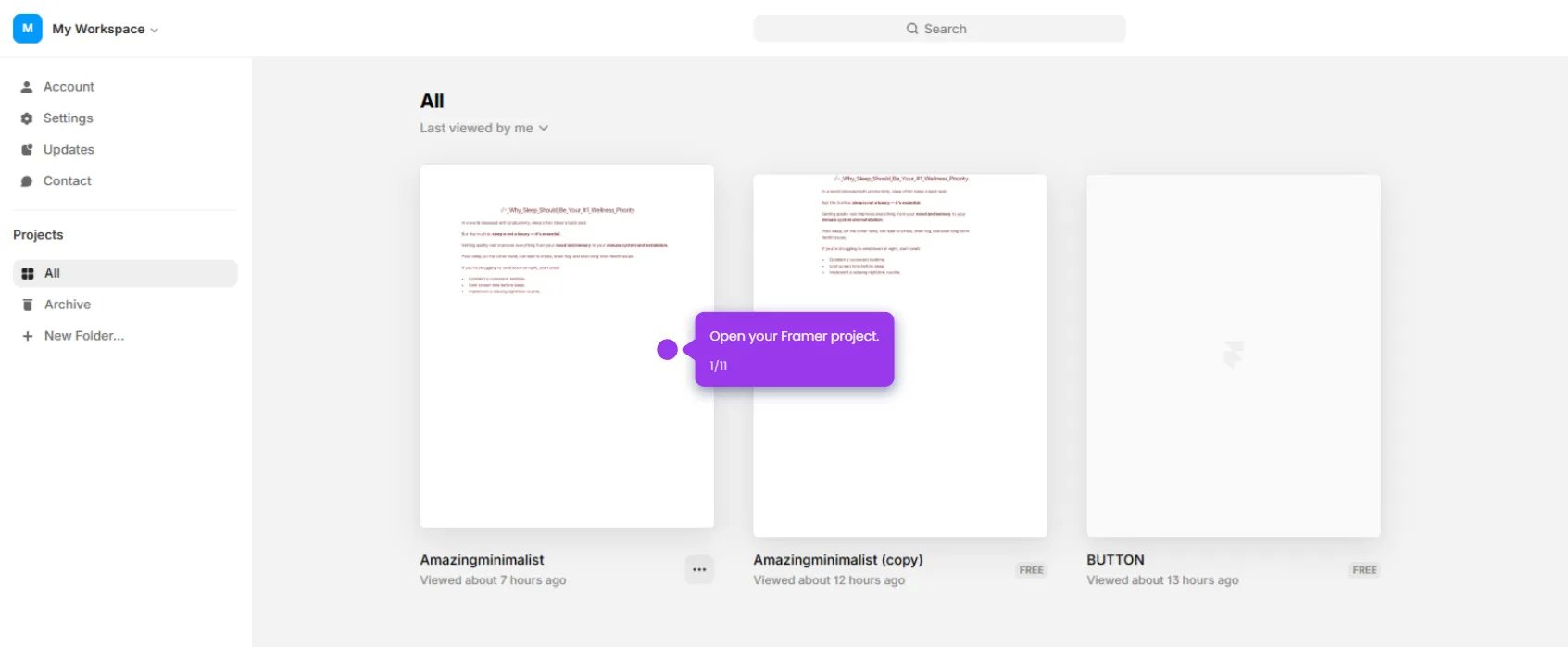
Task: Click the Search field
Action: click(x=939, y=29)
